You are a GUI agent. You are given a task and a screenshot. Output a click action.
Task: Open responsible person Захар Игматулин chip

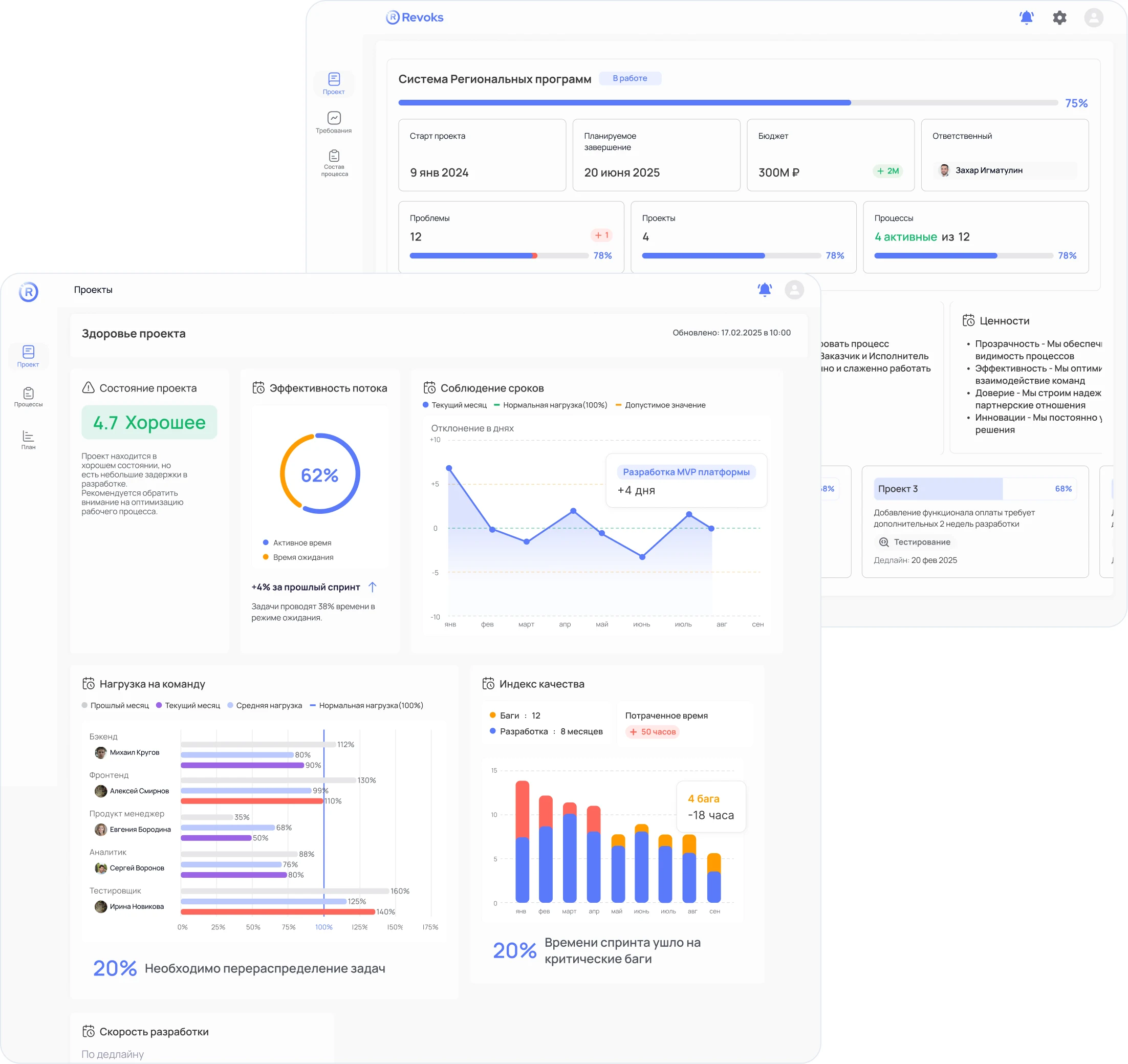tap(1004, 170)
